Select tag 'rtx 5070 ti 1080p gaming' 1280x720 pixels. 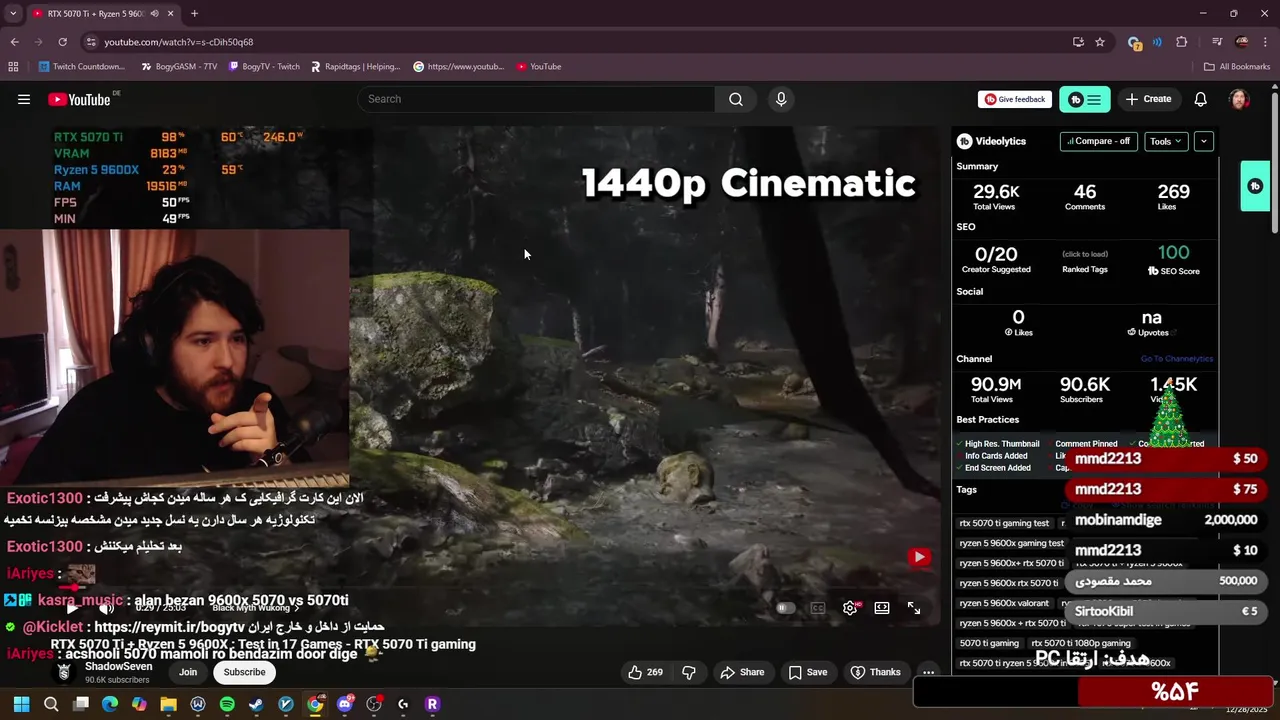click(1081, 643)
